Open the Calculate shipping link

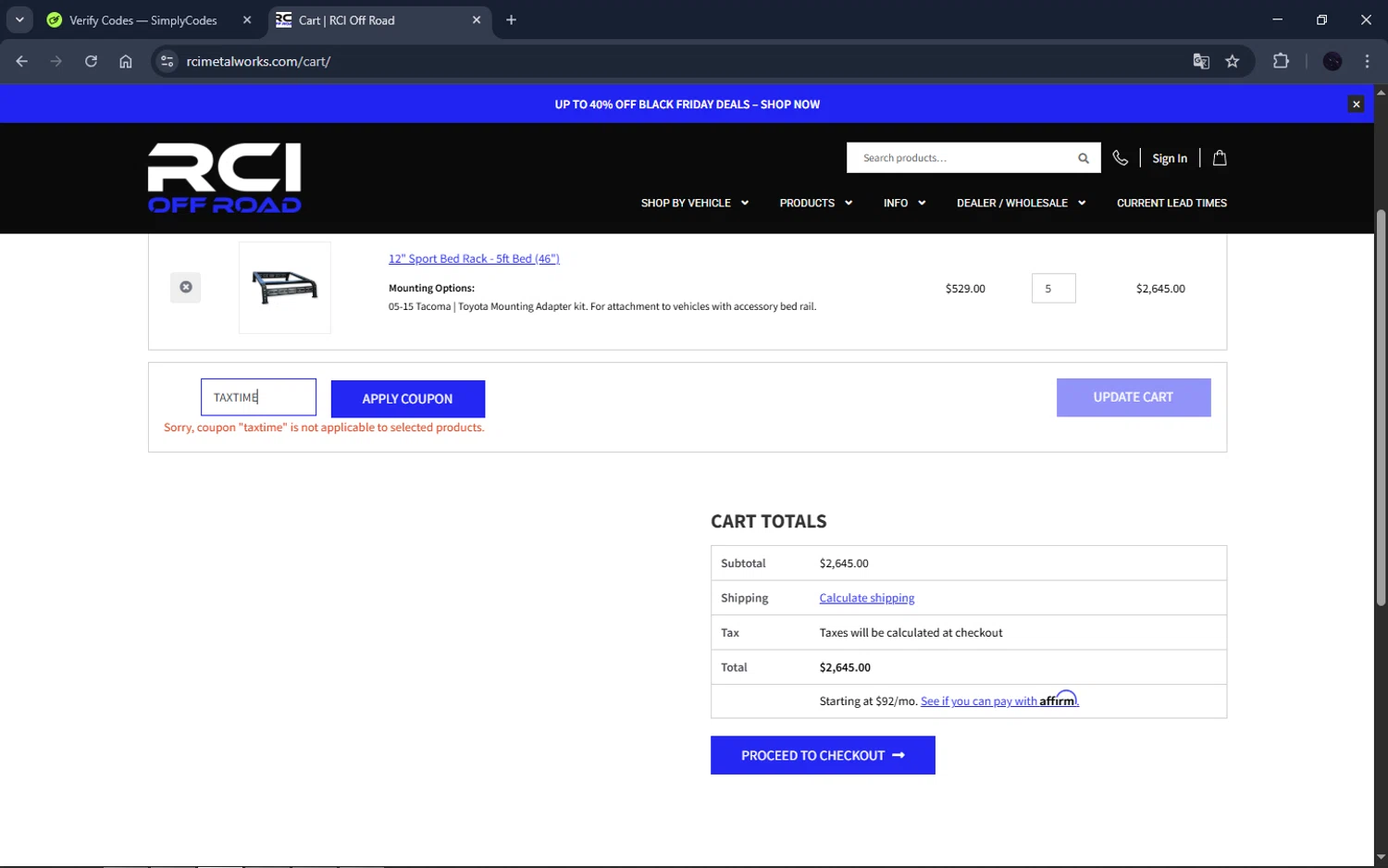tap(867, 598)
